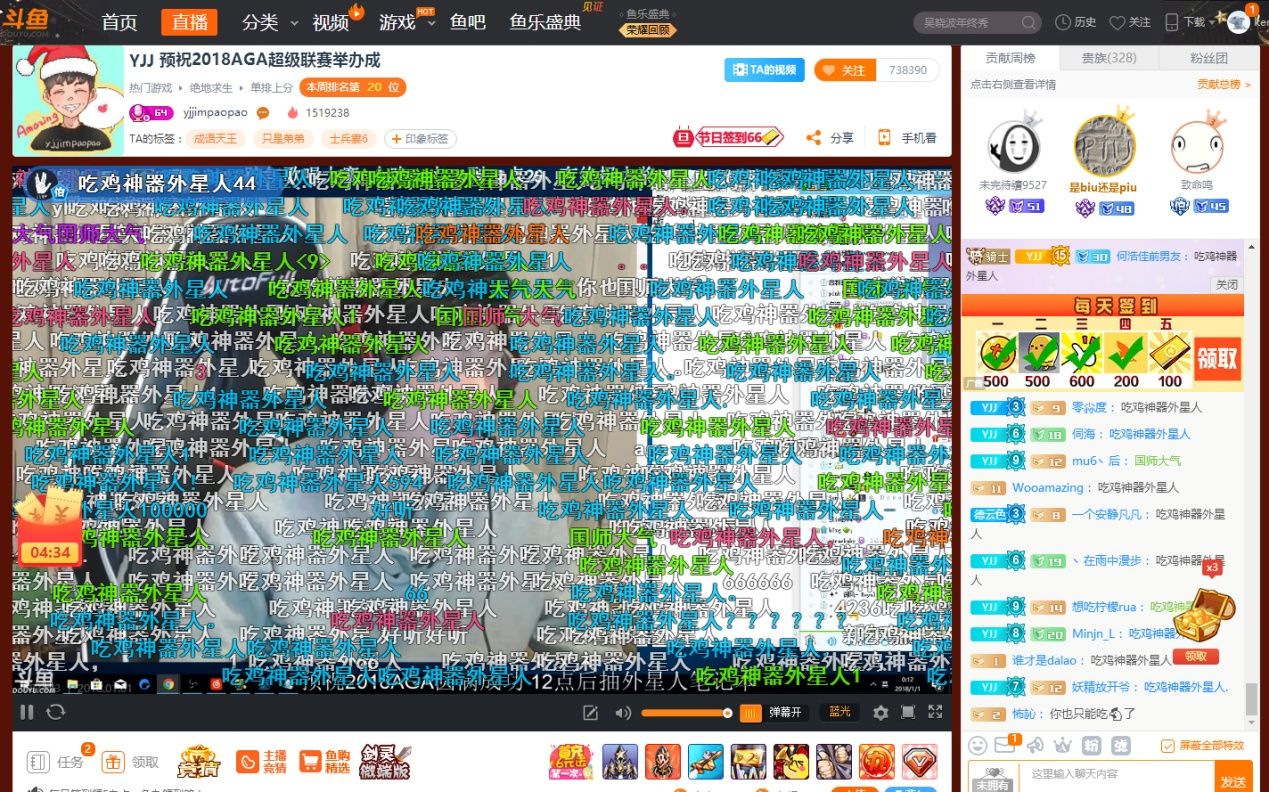Switch to the 贵族(328) tab
The image size is (1269, 792).
[x=1109, y=58]
